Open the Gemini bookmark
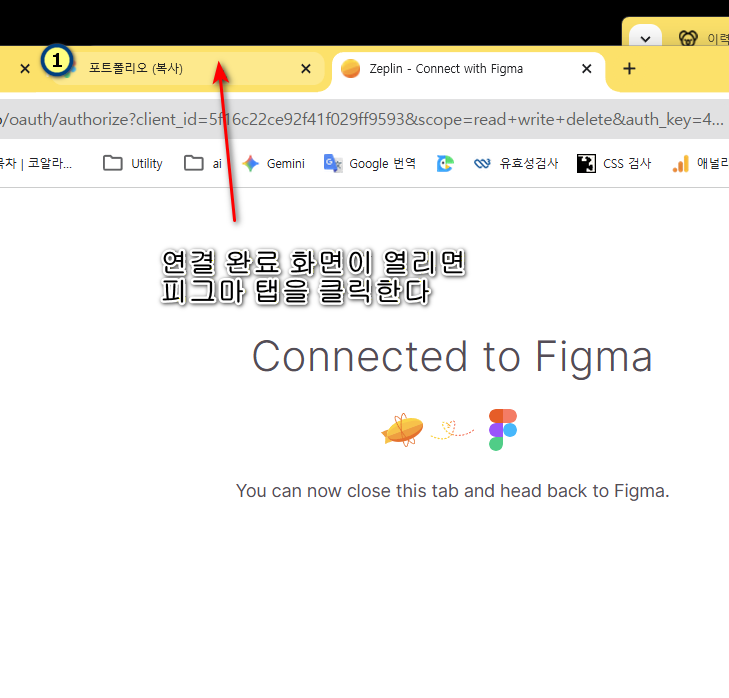729x698 pixels. point(273,163)
